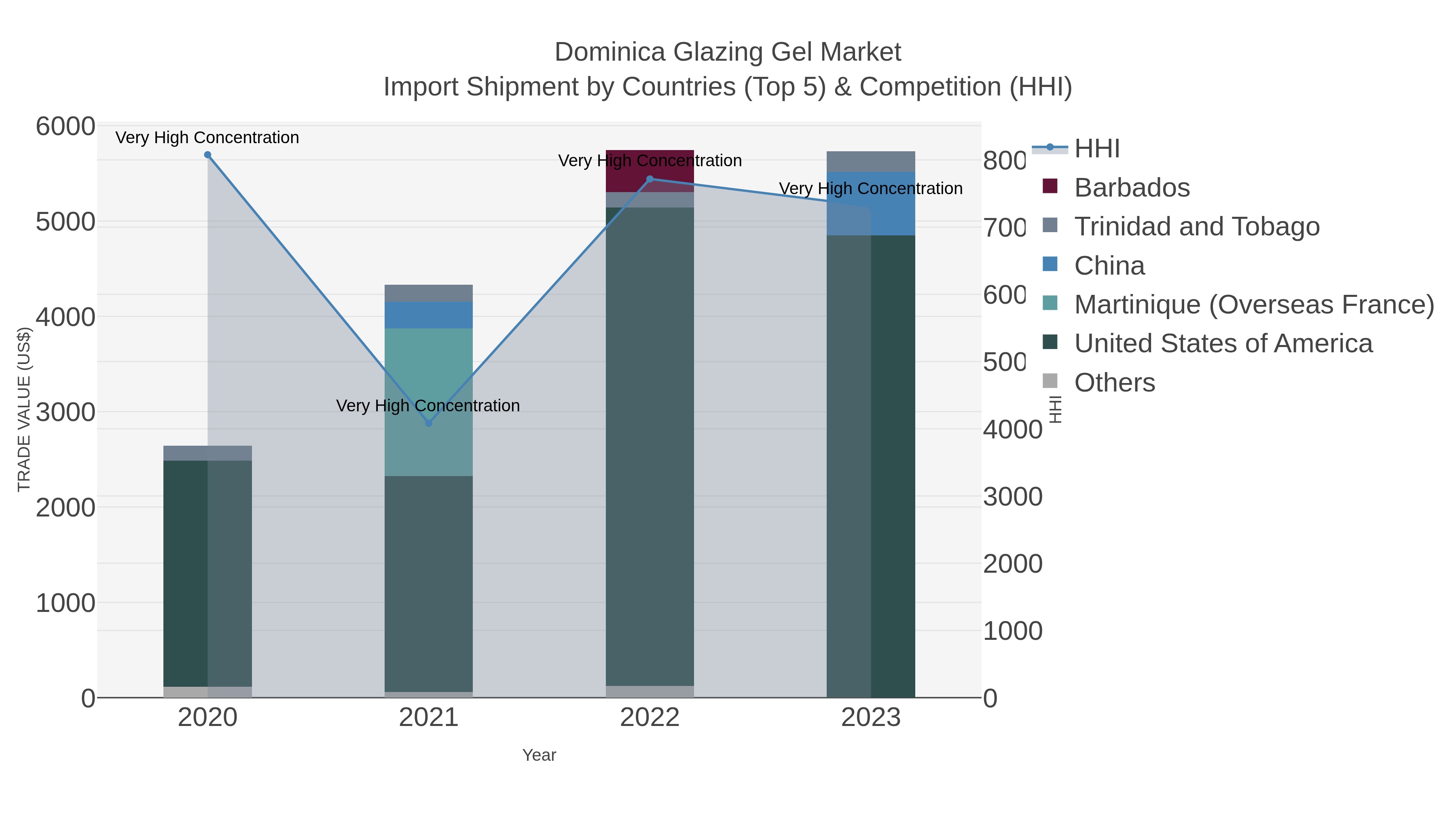Click the rotated HHI right axis title
Viewport: 1456px width, 819px height.
1055,409
